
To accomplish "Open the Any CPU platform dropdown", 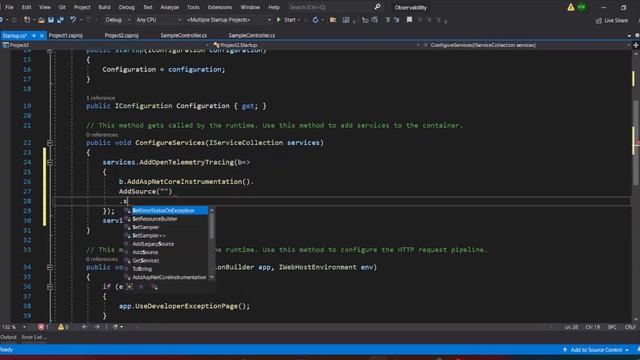I will [158, 20].
